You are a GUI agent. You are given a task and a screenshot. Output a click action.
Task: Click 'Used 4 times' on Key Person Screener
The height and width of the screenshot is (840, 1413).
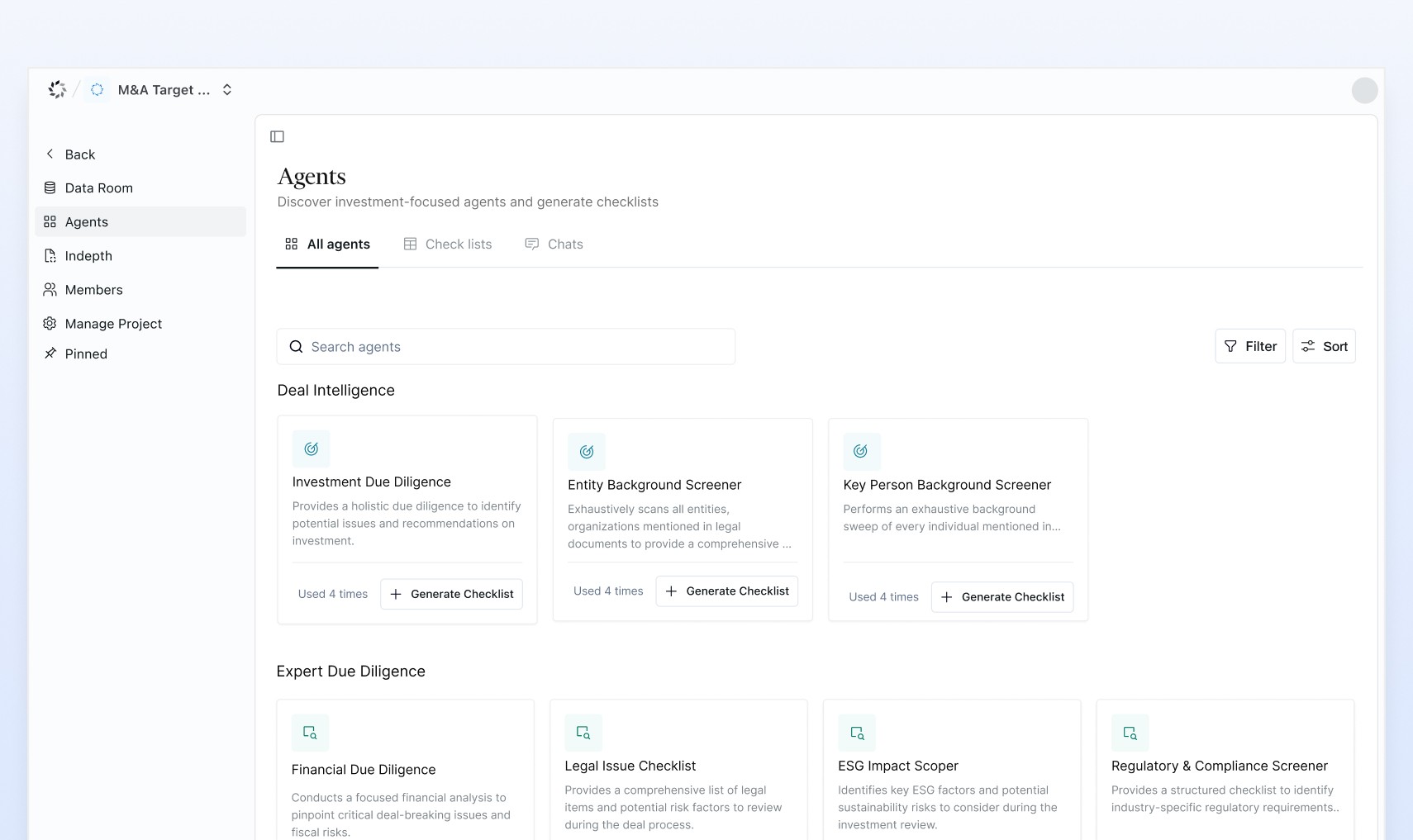[x=884, y=597]
